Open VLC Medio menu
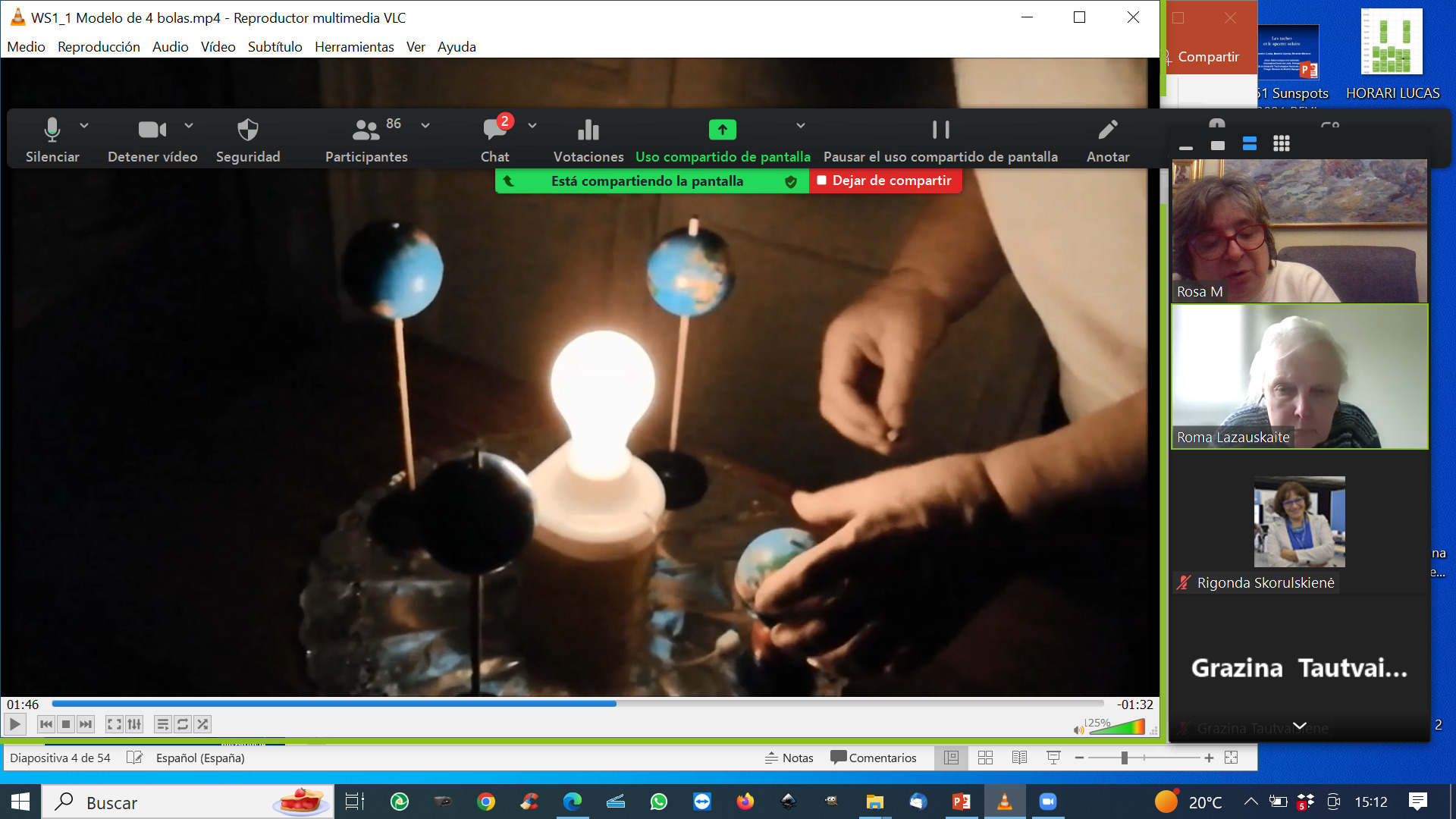Screen dimensions: 1456x819 [x=26, y=46]
